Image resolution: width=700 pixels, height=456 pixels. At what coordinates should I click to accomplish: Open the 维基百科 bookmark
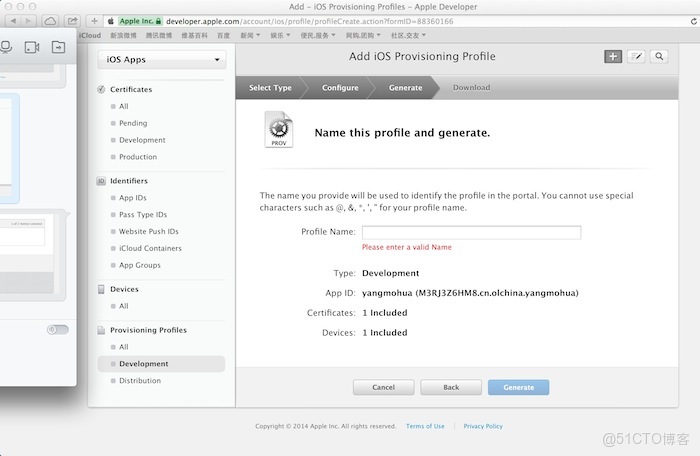point(194,35)
